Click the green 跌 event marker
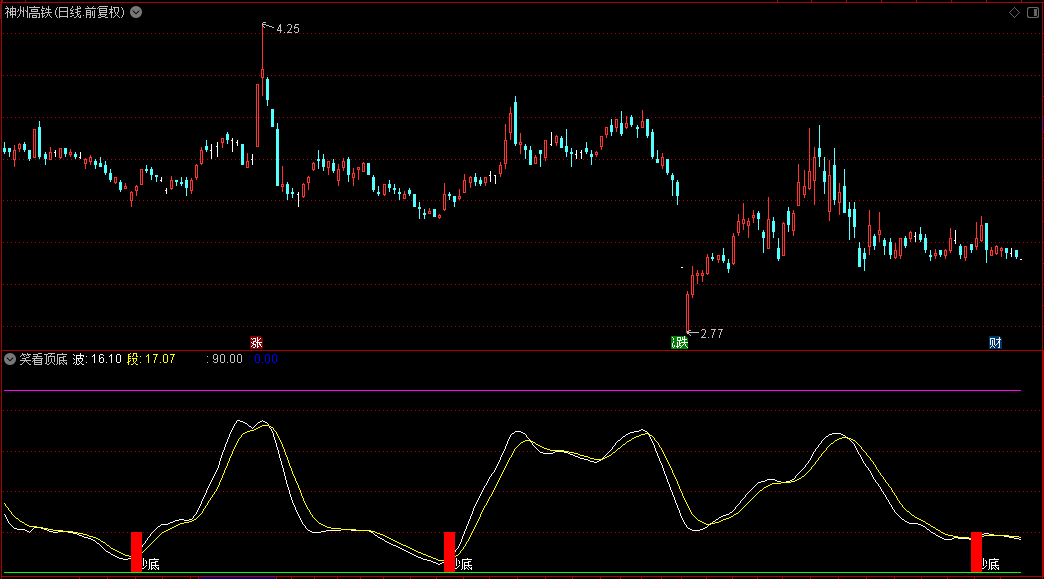1044x579 pixels. [x=679, y=343]
